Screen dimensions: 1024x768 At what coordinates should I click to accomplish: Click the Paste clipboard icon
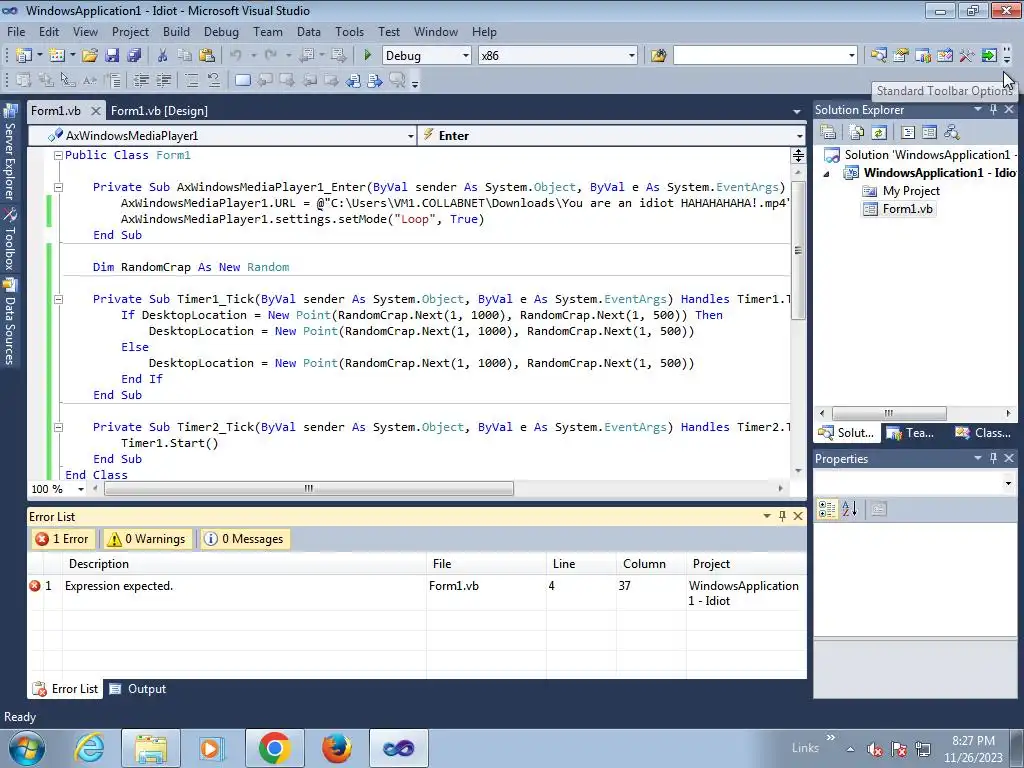tap(207, 56)
